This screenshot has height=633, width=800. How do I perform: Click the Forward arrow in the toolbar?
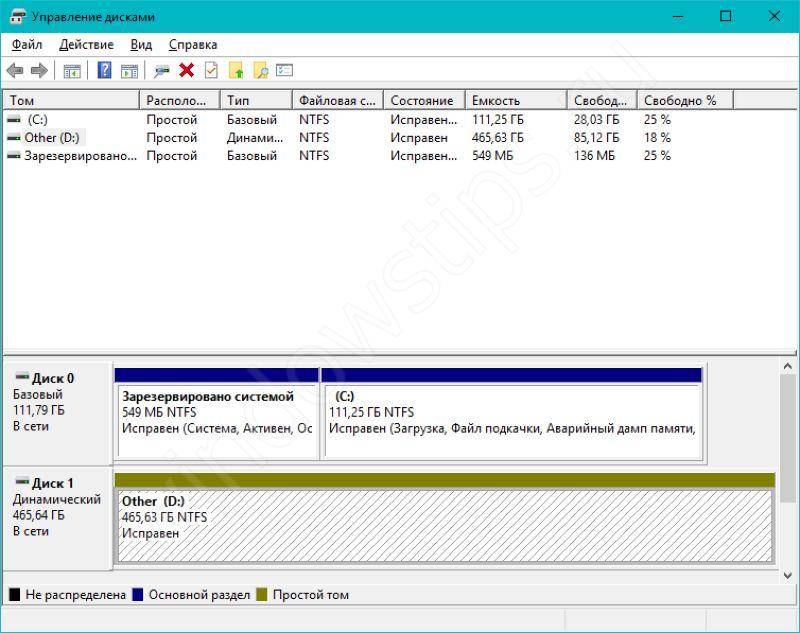[39, 70]
